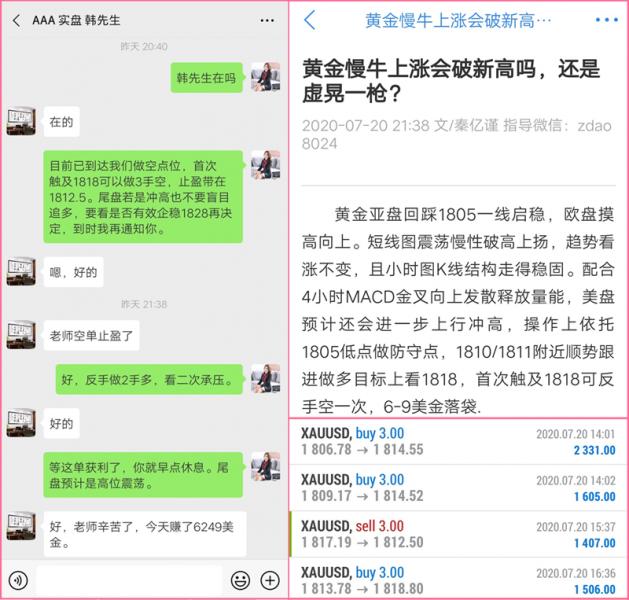Tap trade time 2020.07.20 15:37
Viewport: 629px width, 600px height.
(576, 527)
